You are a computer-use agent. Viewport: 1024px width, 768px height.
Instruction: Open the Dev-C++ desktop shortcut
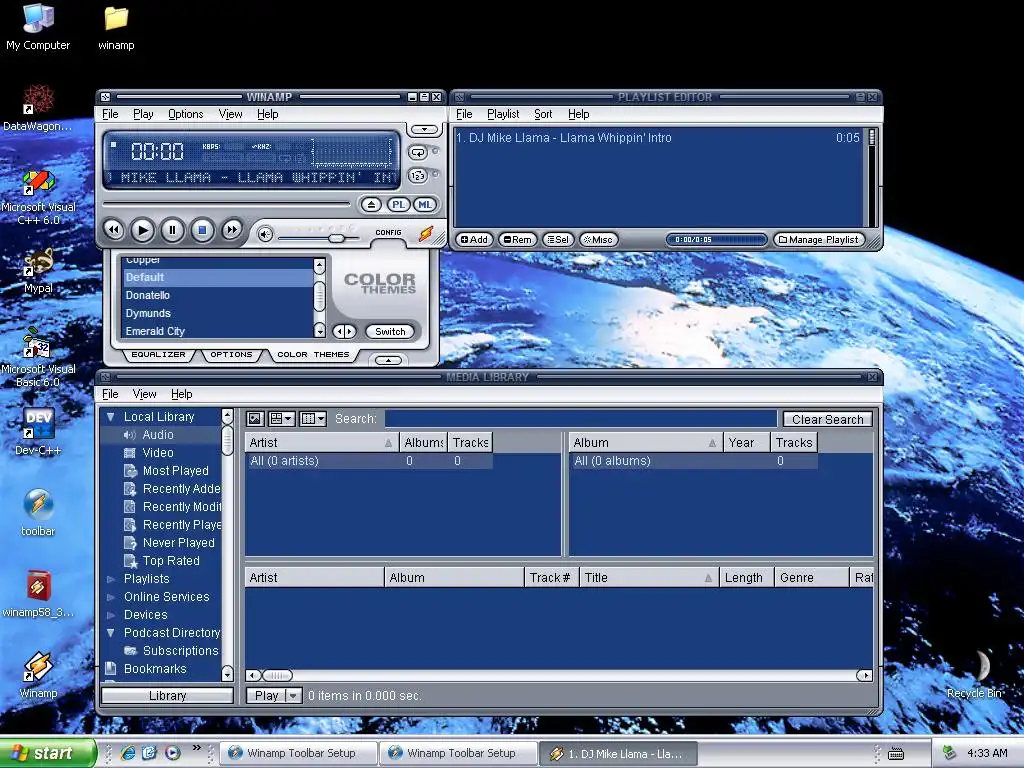pos(38,432)
